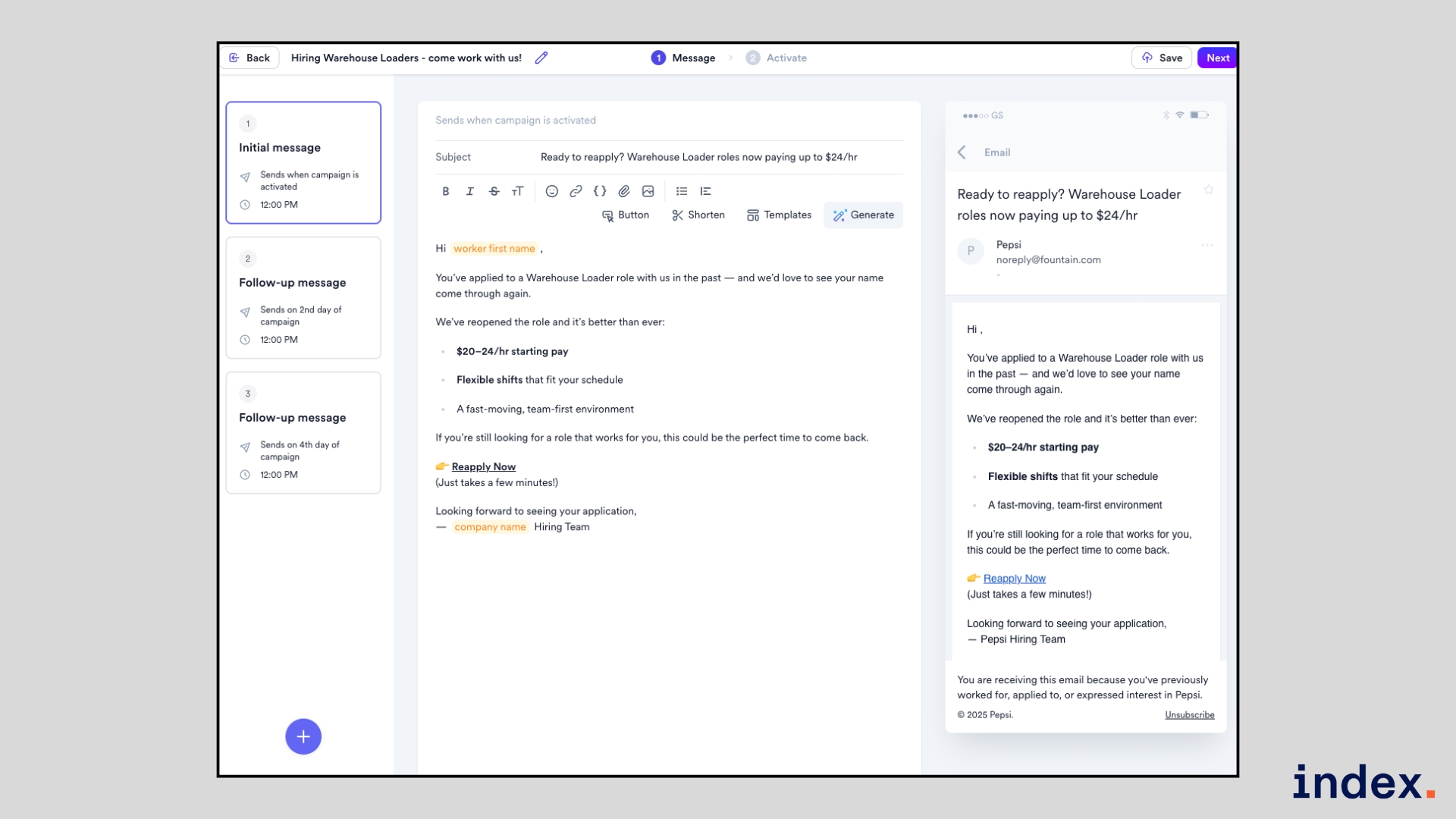
Task: Create a bulleted list
Action: [682, 191]
